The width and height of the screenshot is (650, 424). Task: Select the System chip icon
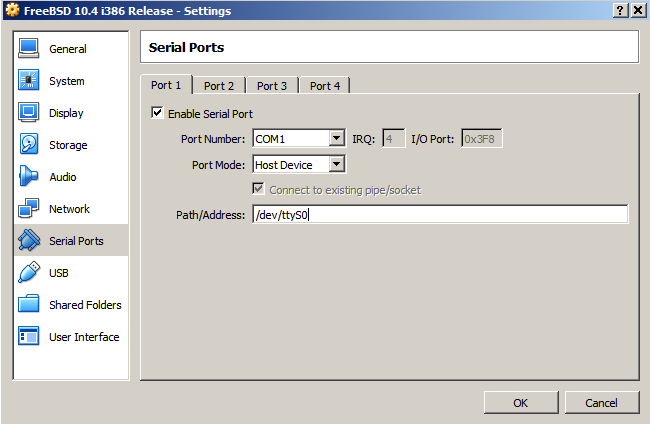pyautogui.click(x=29, y=80)
